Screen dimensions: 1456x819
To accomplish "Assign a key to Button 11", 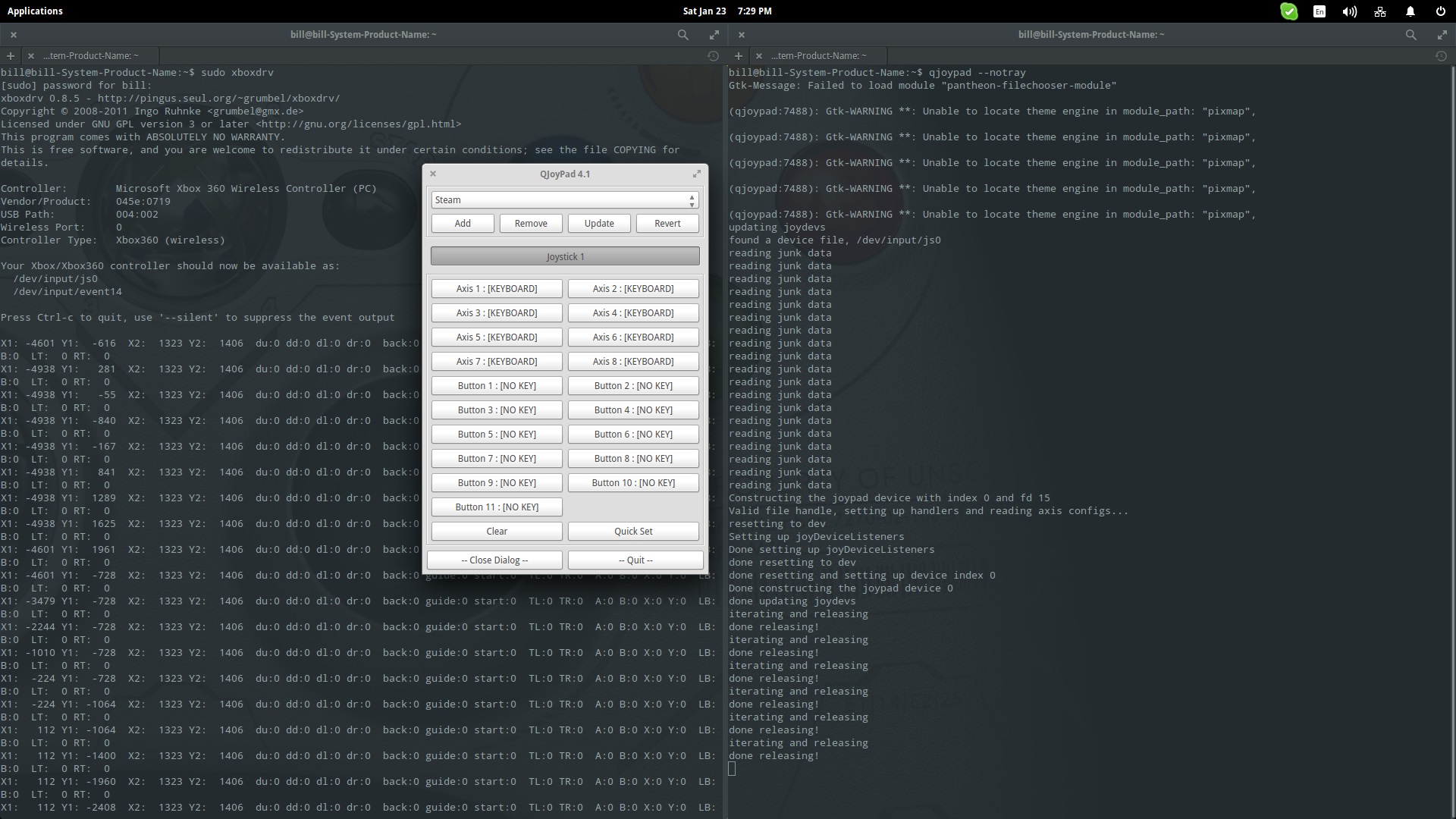I will coord(497,507).
